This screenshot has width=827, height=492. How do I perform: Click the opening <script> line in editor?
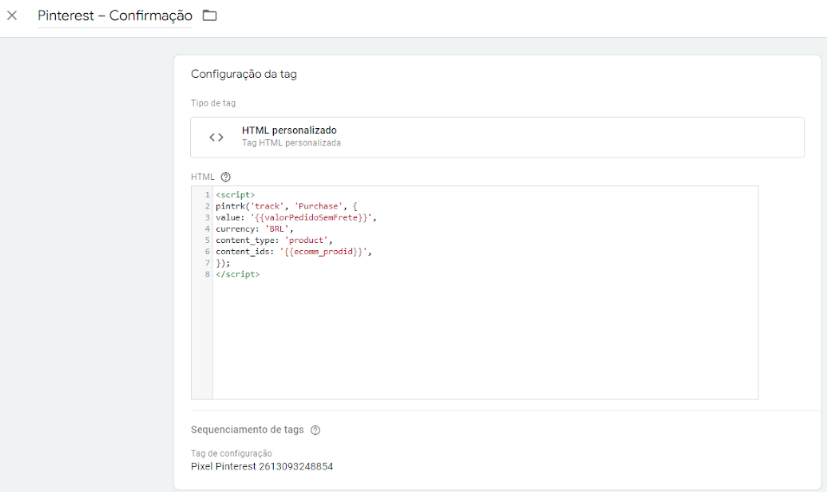point(235,195)
